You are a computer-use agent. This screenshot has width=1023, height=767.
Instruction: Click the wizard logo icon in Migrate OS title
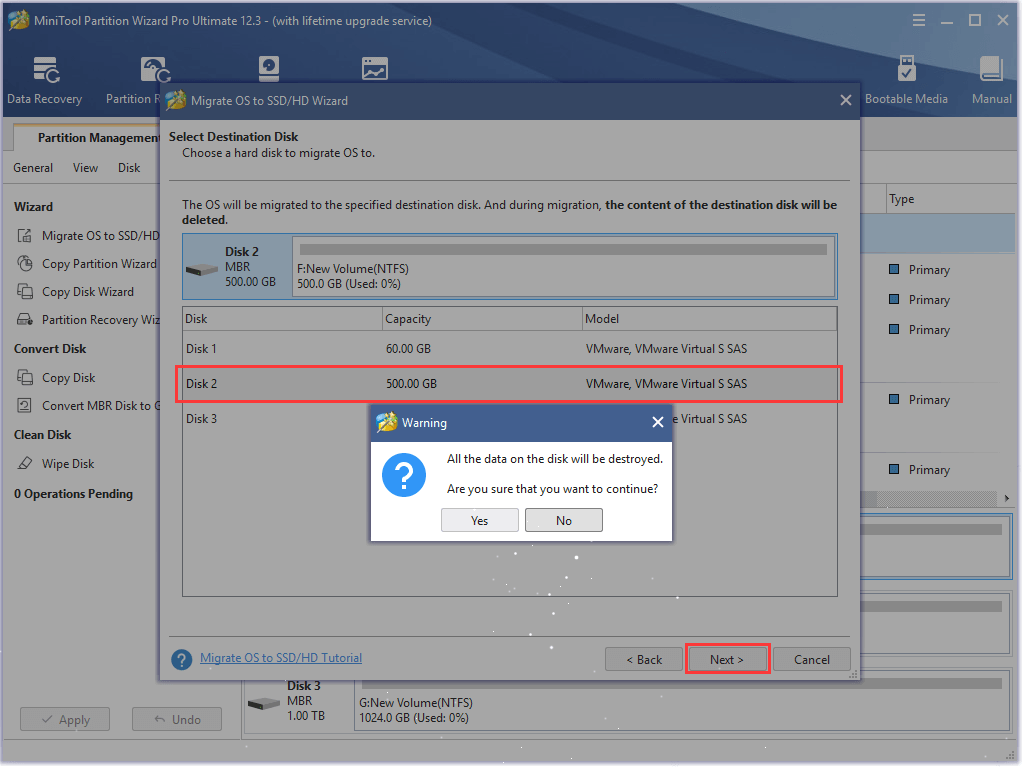(x=176, y=100)
